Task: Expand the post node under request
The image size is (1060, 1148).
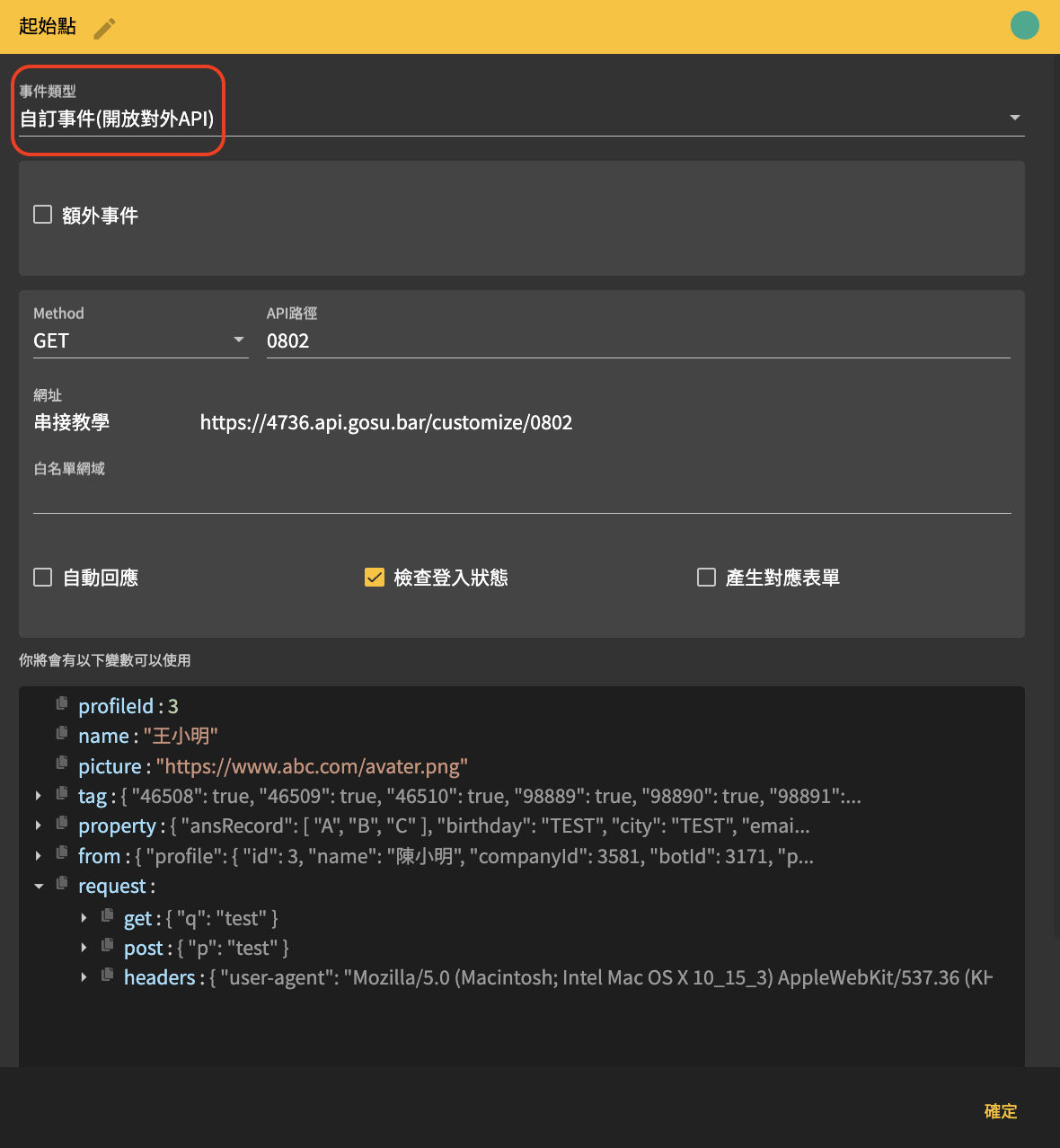Action: click(84, 948)
